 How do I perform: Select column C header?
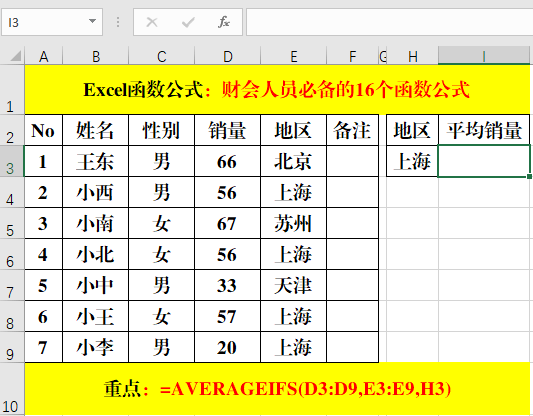pos(161,56)
